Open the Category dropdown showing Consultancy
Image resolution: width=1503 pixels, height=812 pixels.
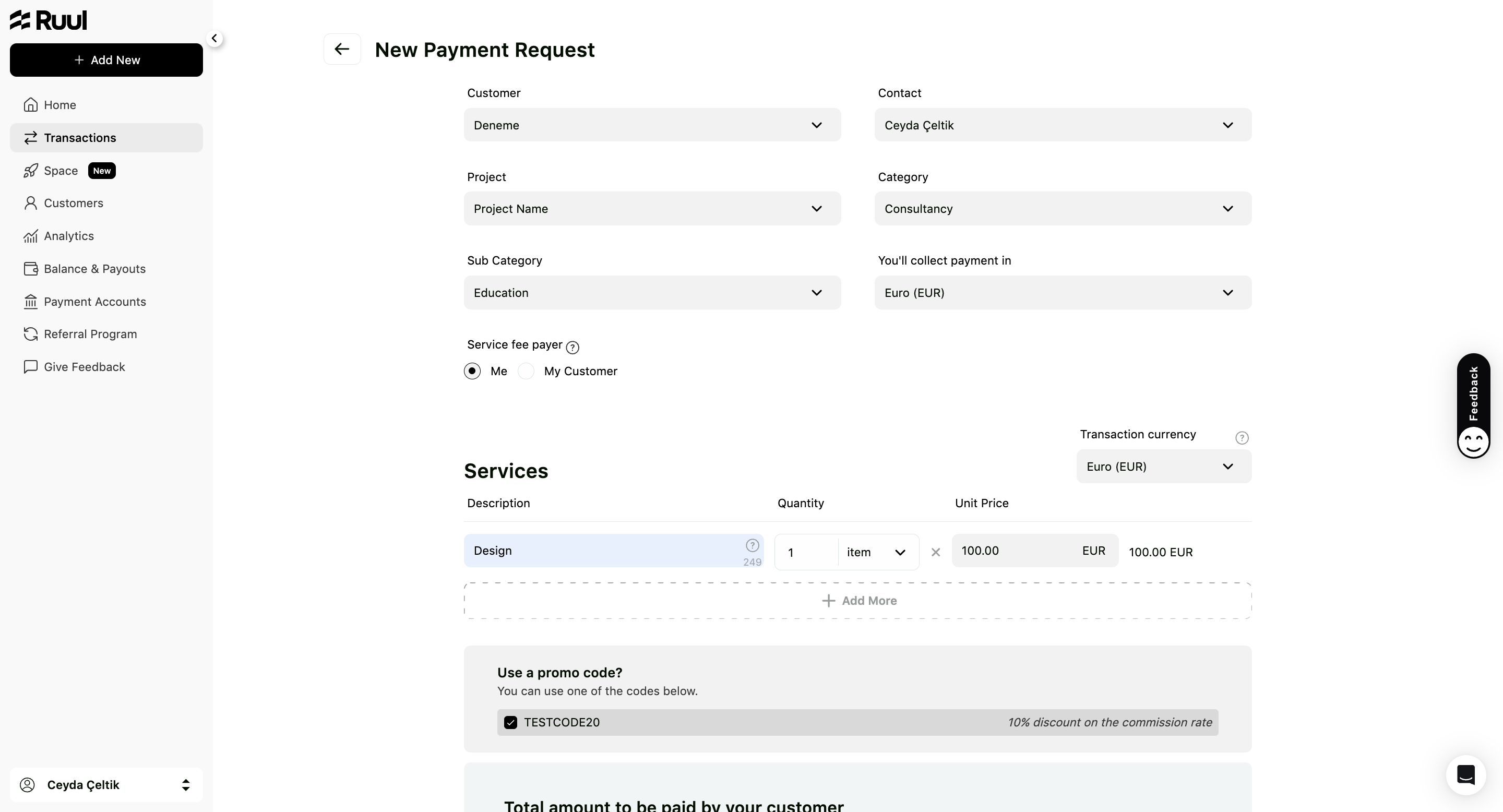pyautogui.click(x=1063, y=209)
